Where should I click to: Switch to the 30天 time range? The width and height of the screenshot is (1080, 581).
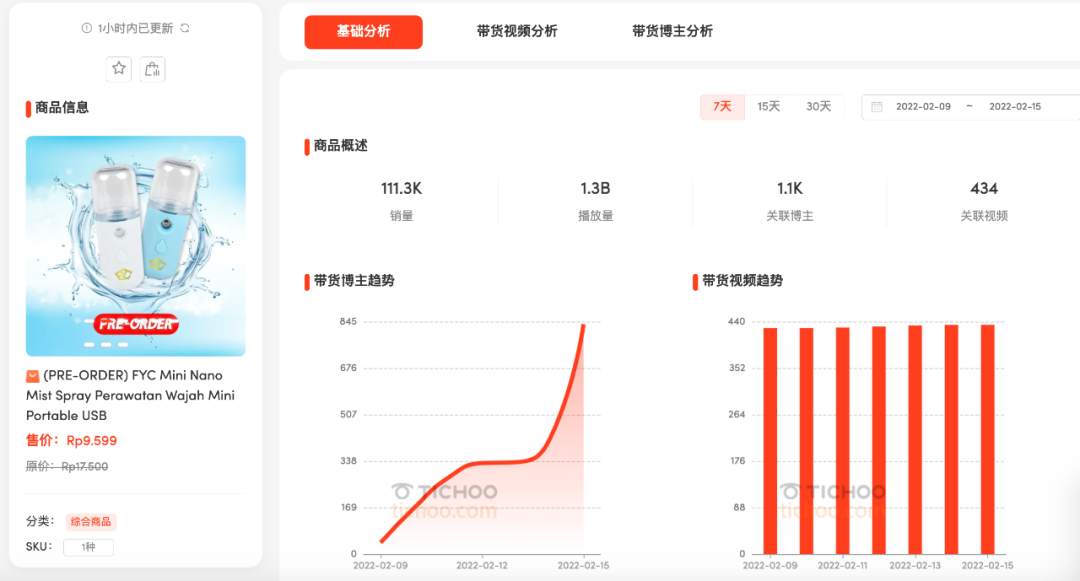pos(818,107)
